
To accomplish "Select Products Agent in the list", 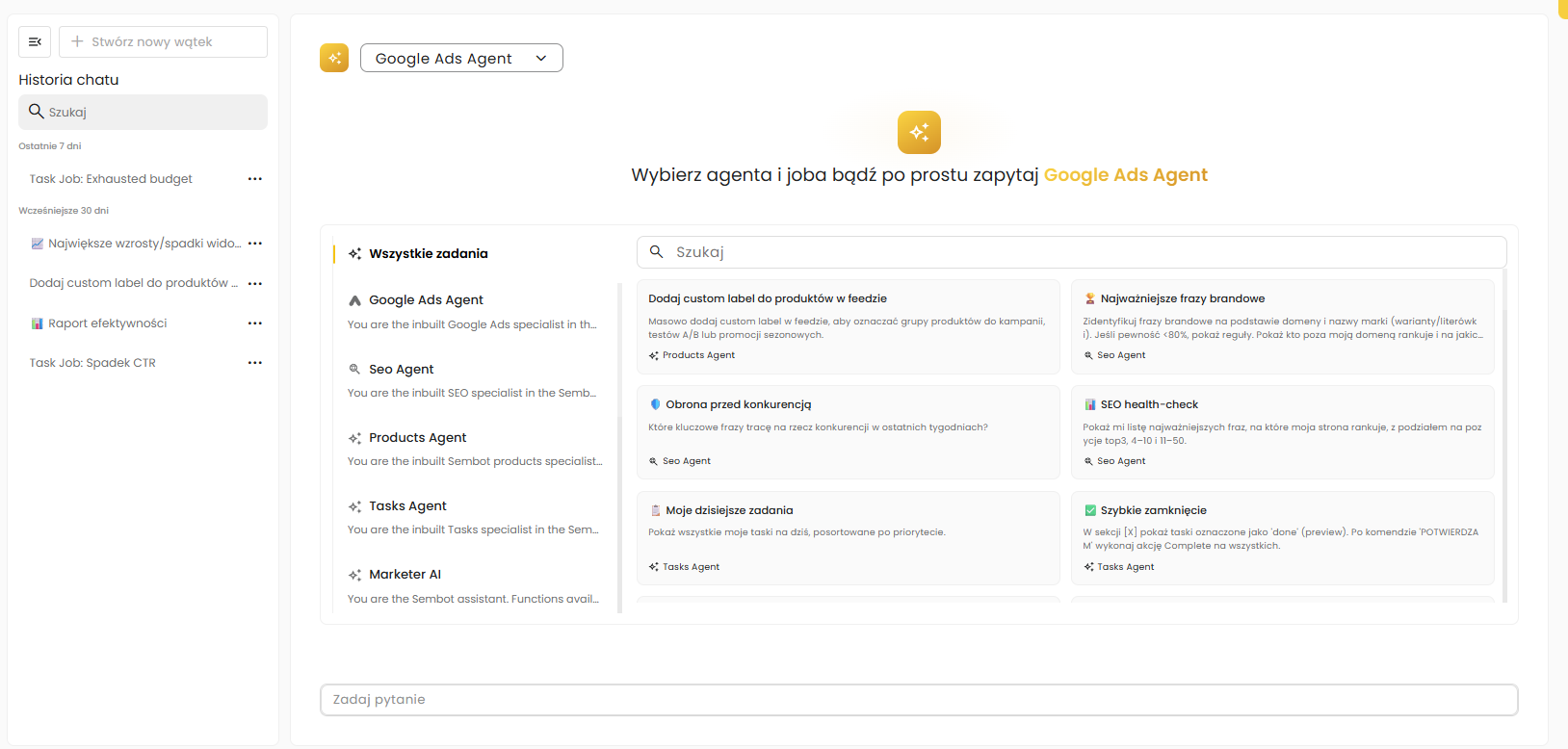I will pos(417,438).
